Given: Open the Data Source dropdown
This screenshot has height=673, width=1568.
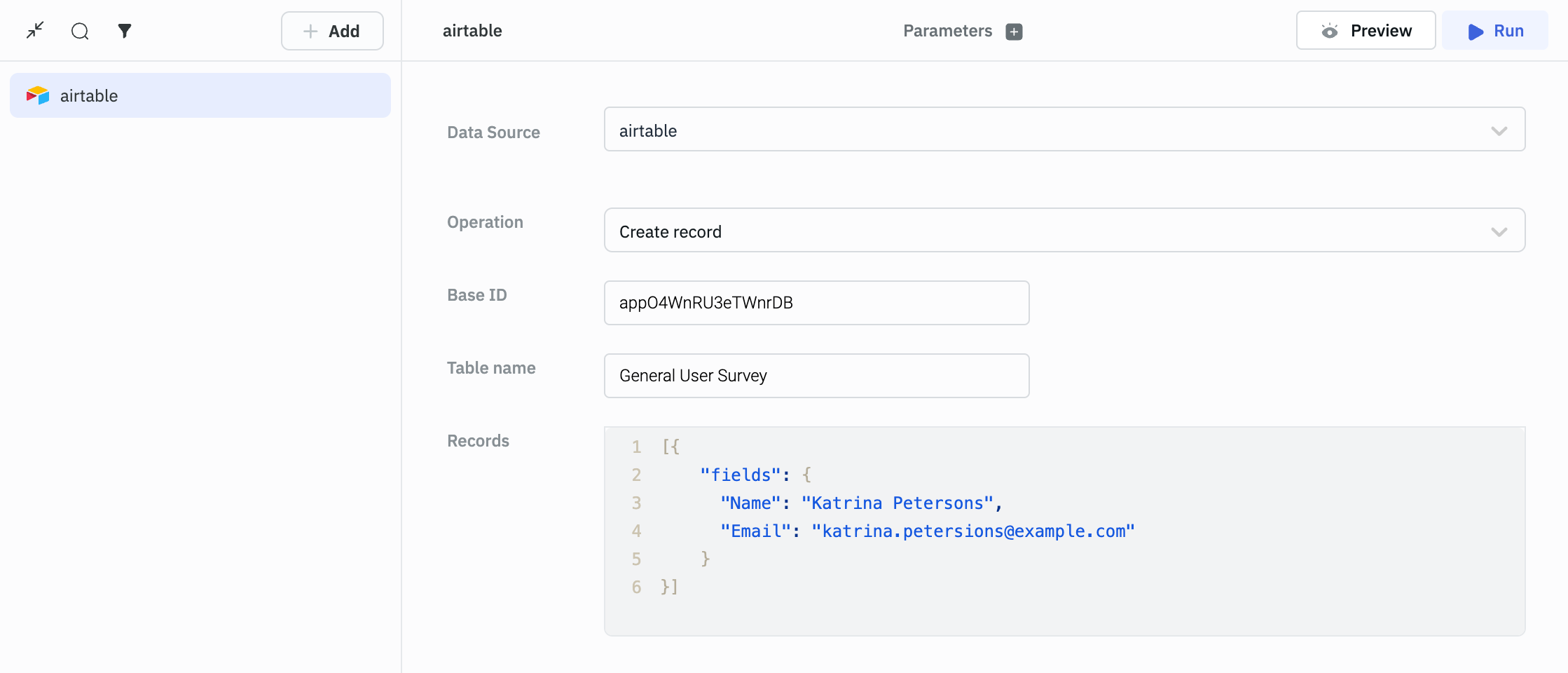Looking at the screenshot, I should (x=1064, y=129).
